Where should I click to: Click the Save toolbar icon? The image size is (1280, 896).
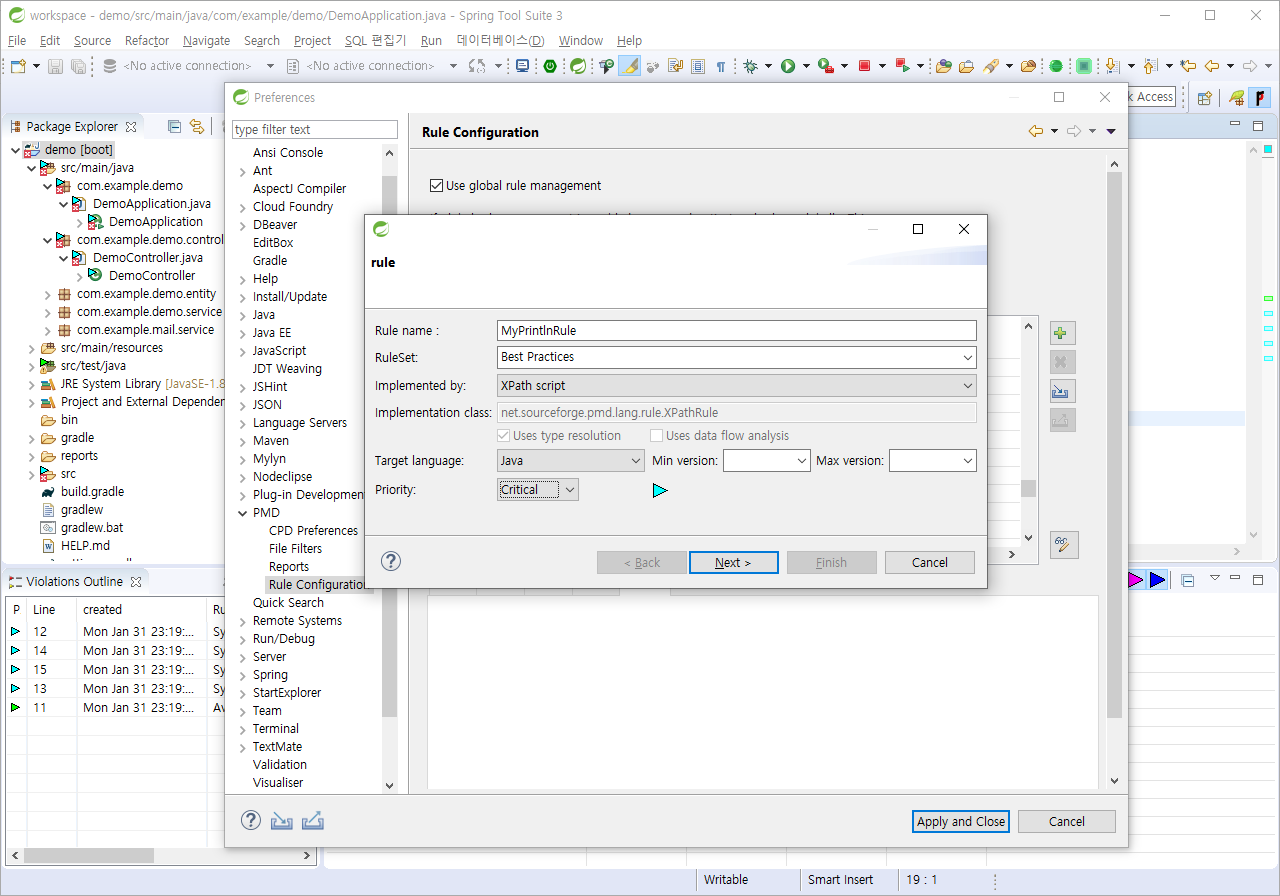point(55,66)
